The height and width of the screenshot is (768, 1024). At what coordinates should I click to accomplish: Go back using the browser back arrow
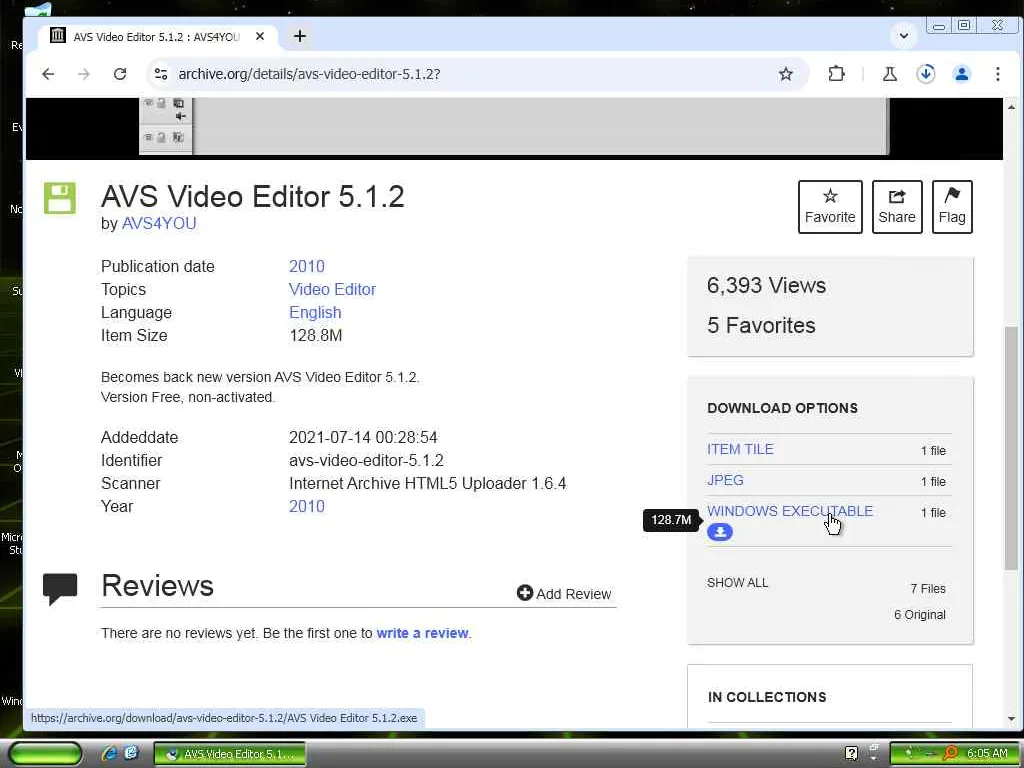pyautogui.click(x=48, y=74)
